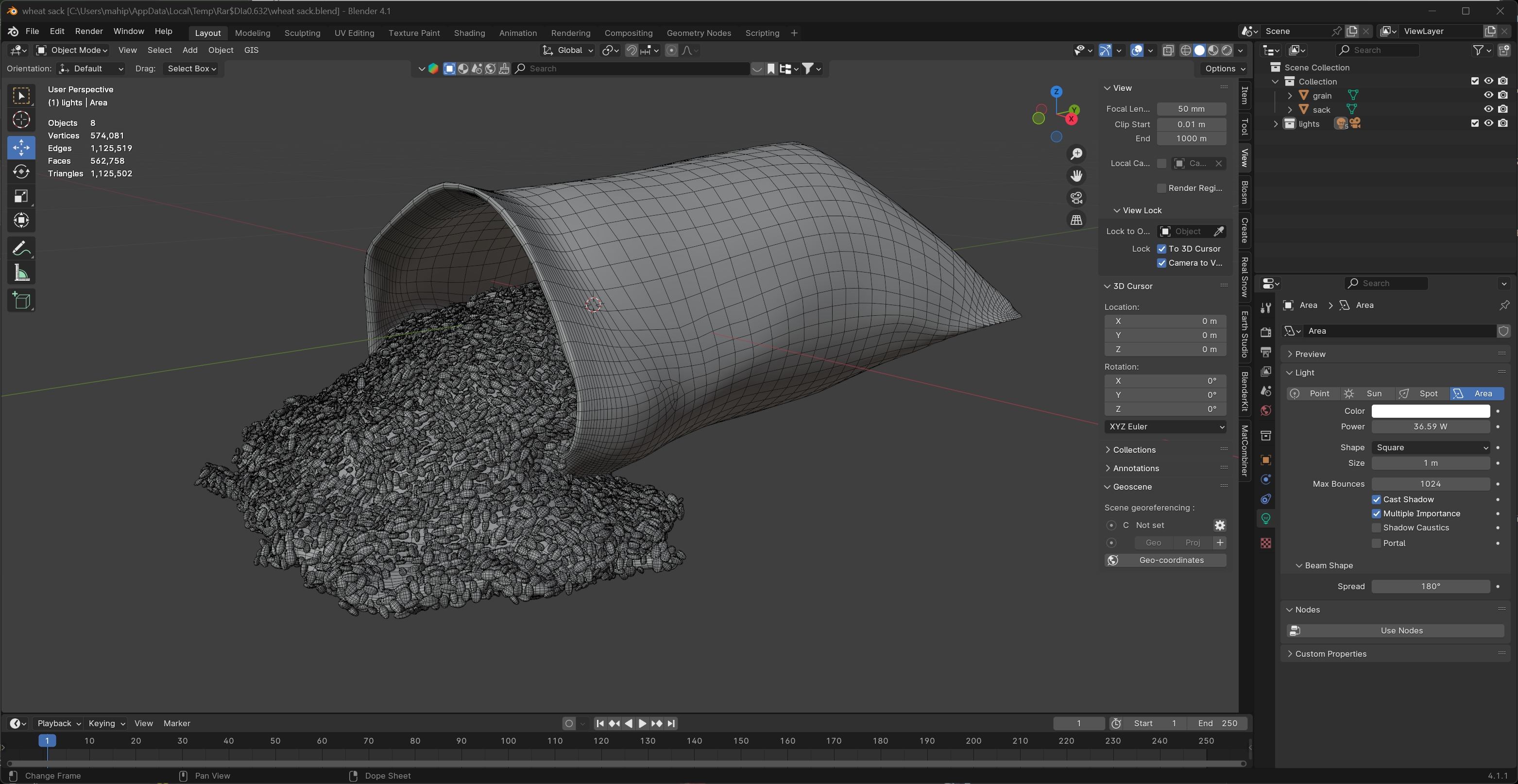The height and width of the screenshot is (784, 1518).
Task: Play the animation forward
Action: (x=642, y=723)
